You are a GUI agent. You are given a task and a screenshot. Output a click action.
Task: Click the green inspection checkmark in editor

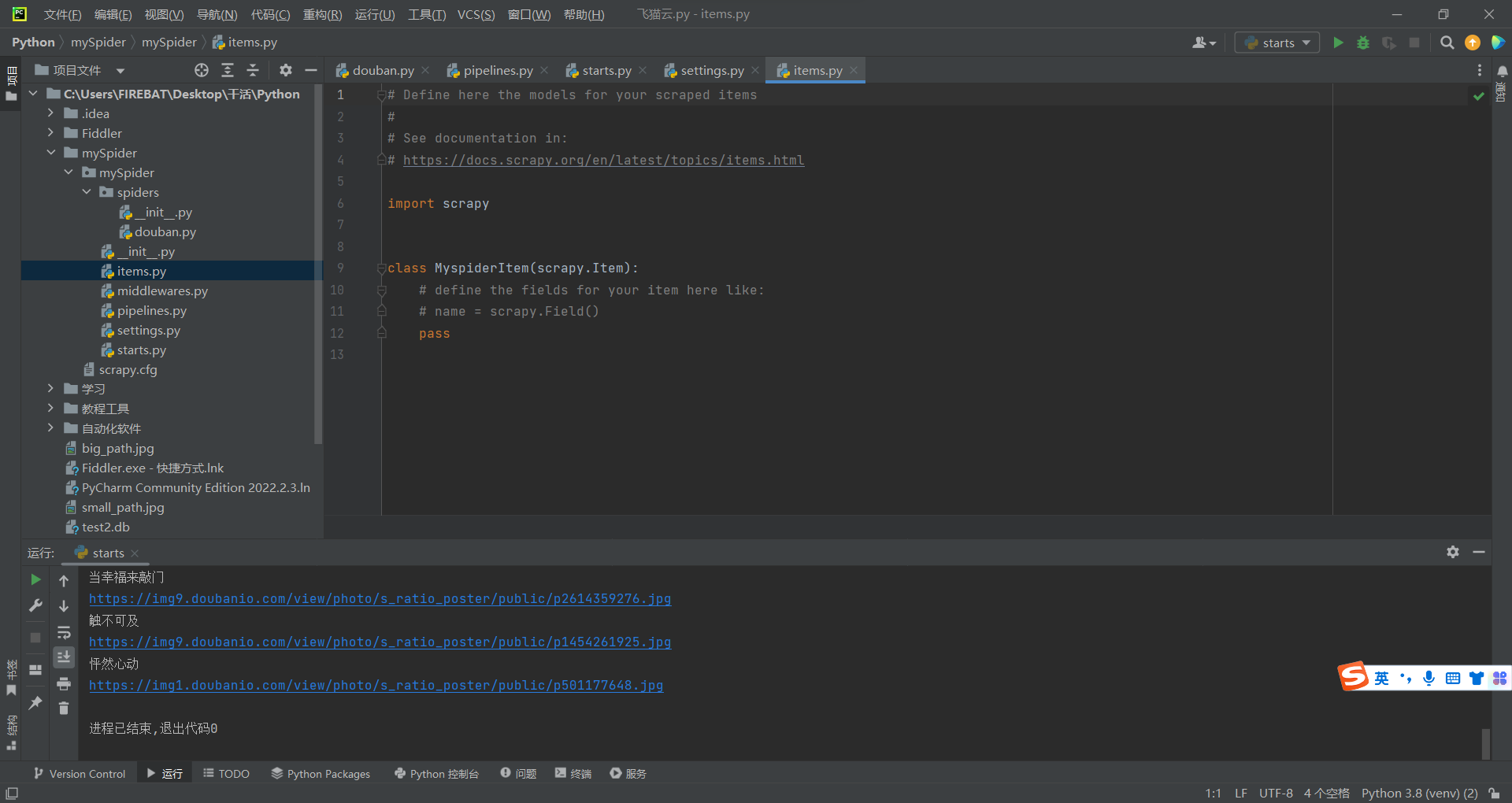point(1479,96)
